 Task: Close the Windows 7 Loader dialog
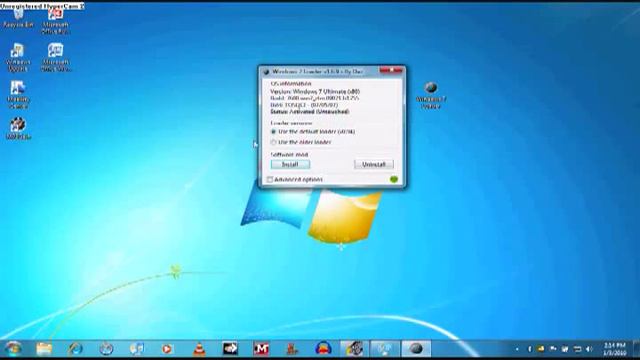tap(391, 70)
